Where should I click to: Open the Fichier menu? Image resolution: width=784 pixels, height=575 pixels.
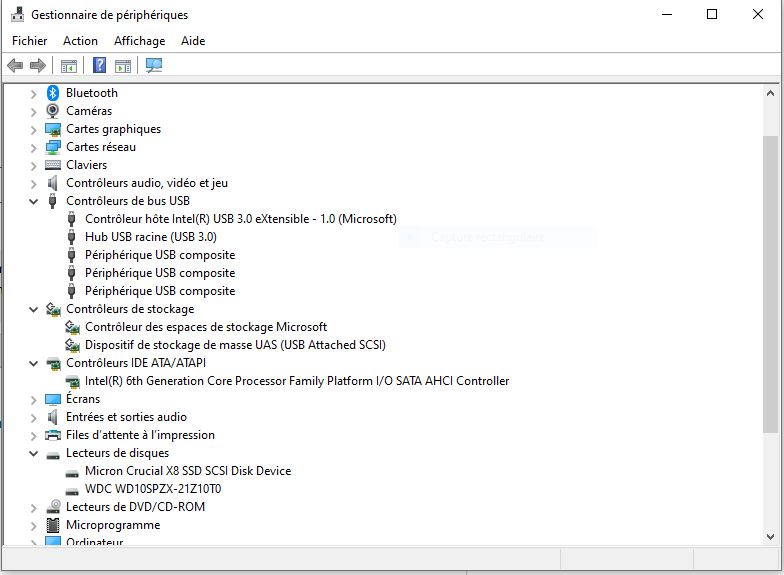(x=30, y=41)
